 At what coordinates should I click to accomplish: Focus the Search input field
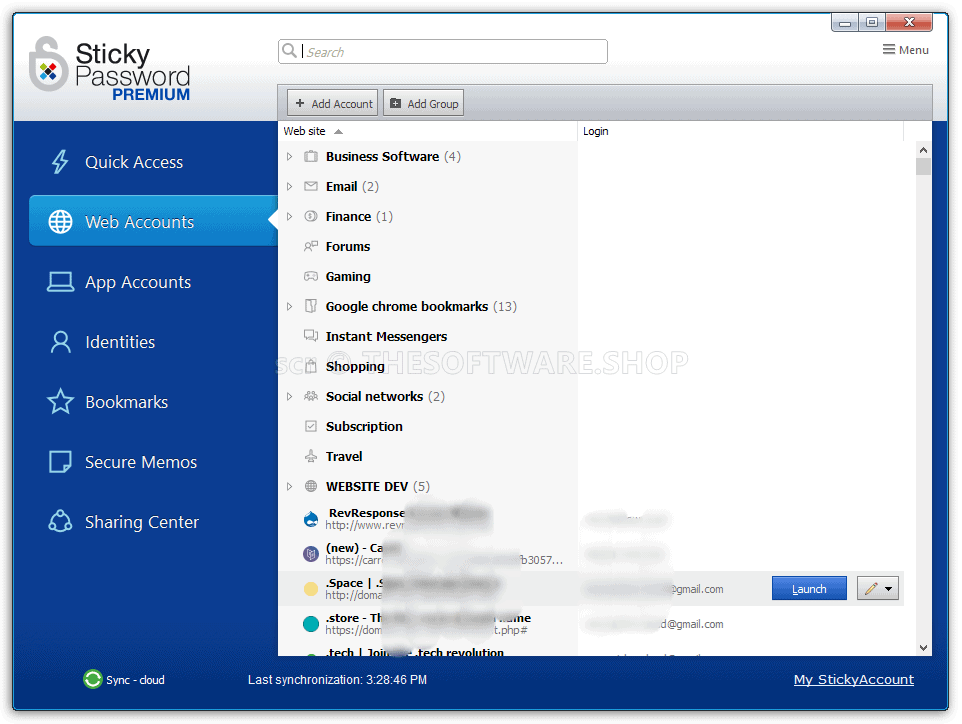(x=442, y=52)
